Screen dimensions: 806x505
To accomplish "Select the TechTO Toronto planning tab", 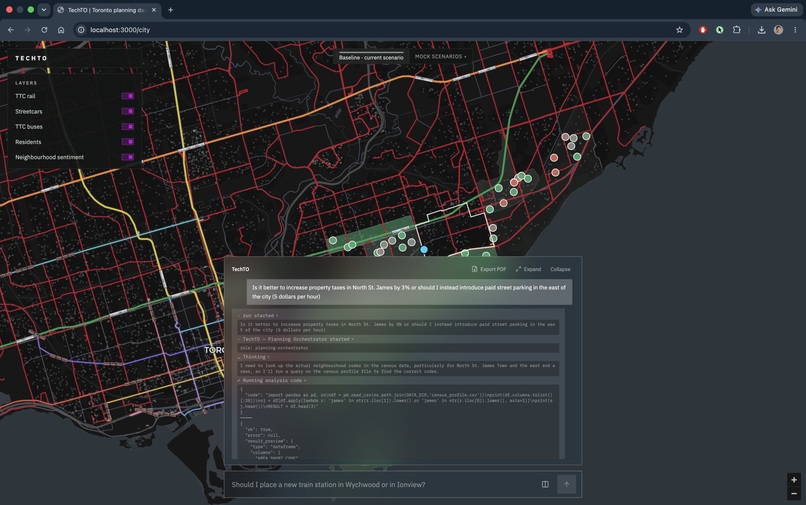I will pyautogui.click(x=107, y=10).
